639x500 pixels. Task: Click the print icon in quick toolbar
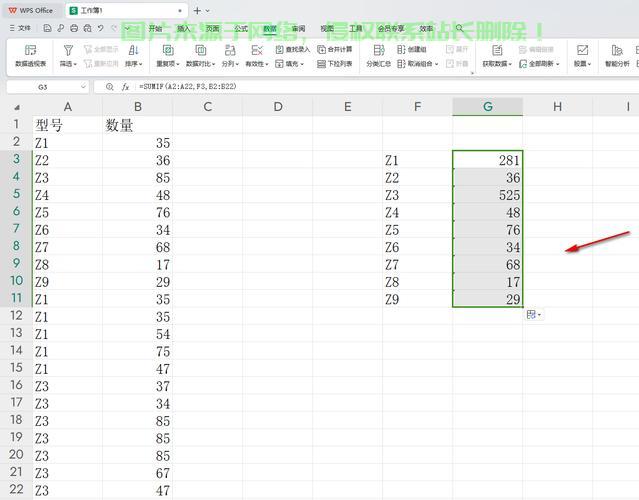coord(74,28)
